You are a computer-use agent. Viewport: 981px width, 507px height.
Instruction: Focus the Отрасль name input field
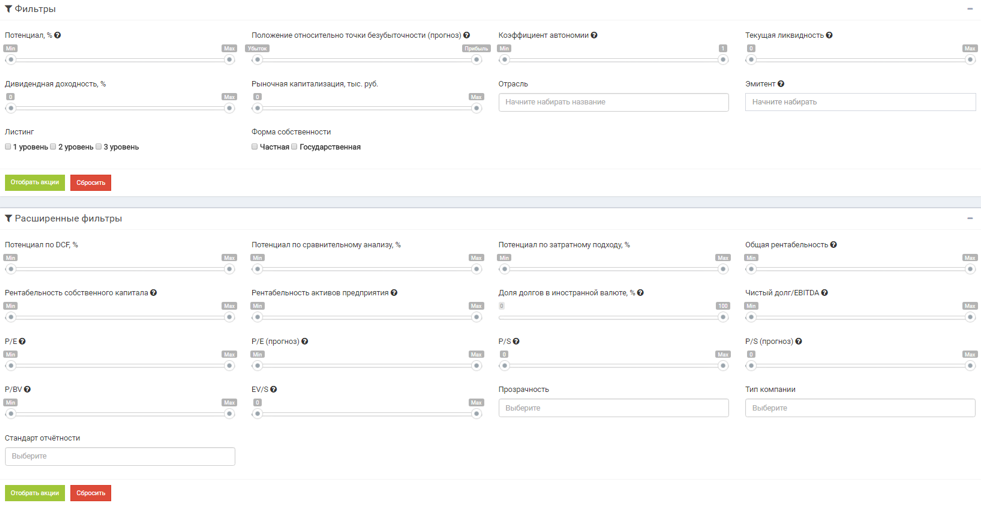[613, 102]
